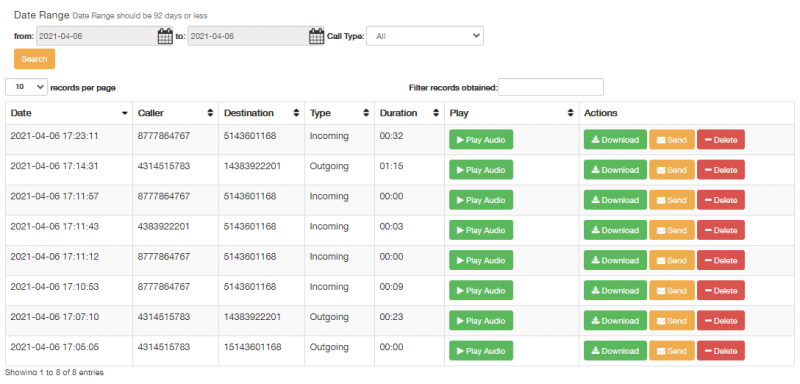
Task: Download the 17:07:10 outgoing call recording
Action: tap(615, 321)
